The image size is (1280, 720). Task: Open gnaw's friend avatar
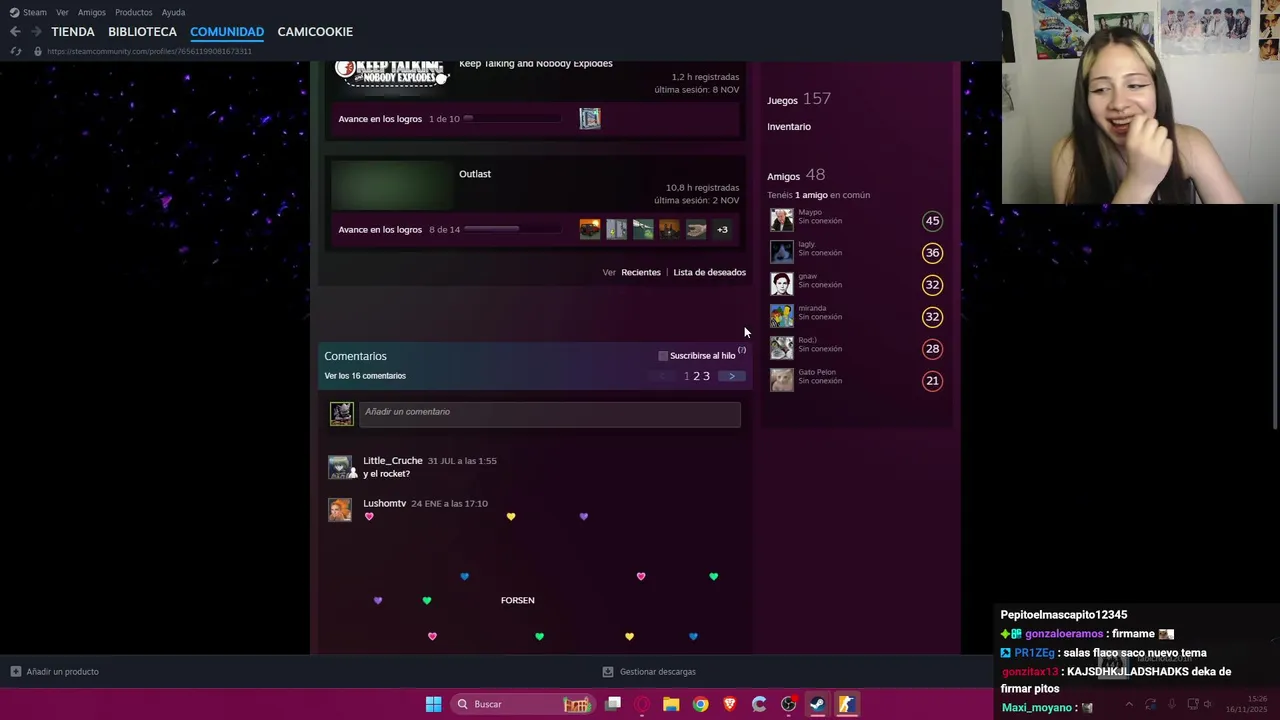click(x=782, y=284)
